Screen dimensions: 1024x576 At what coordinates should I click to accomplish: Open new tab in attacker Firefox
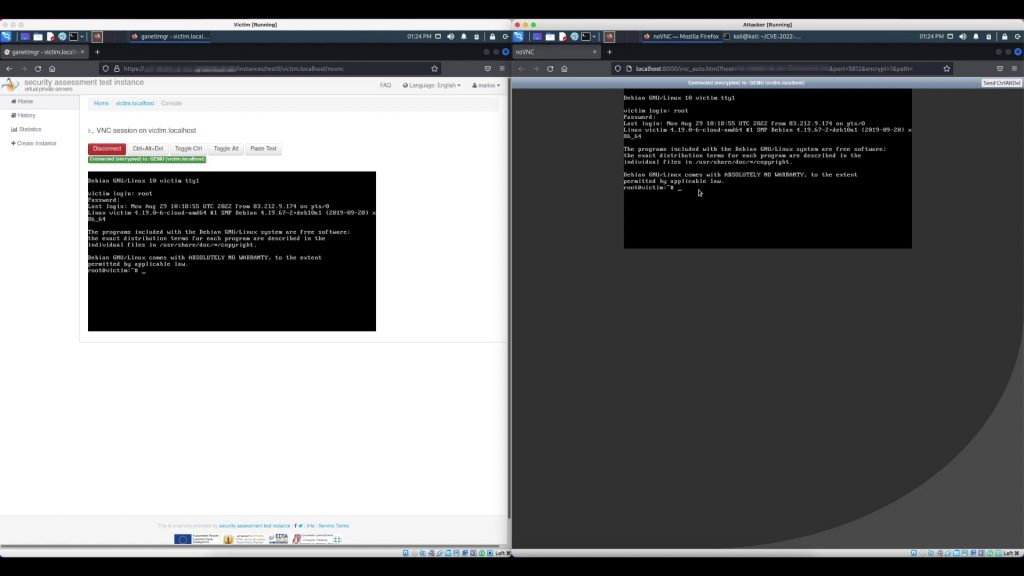609,51
